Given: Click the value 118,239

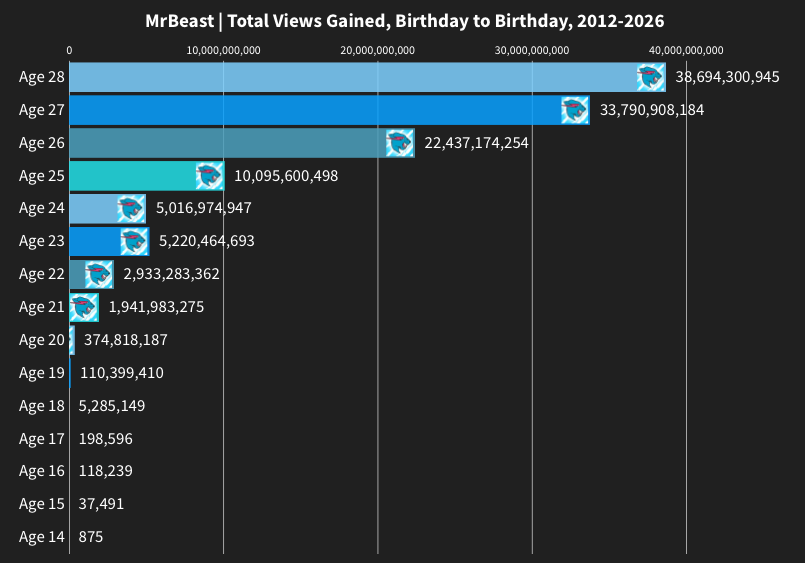Looking at the screenshot, I should tap(106, 471).
